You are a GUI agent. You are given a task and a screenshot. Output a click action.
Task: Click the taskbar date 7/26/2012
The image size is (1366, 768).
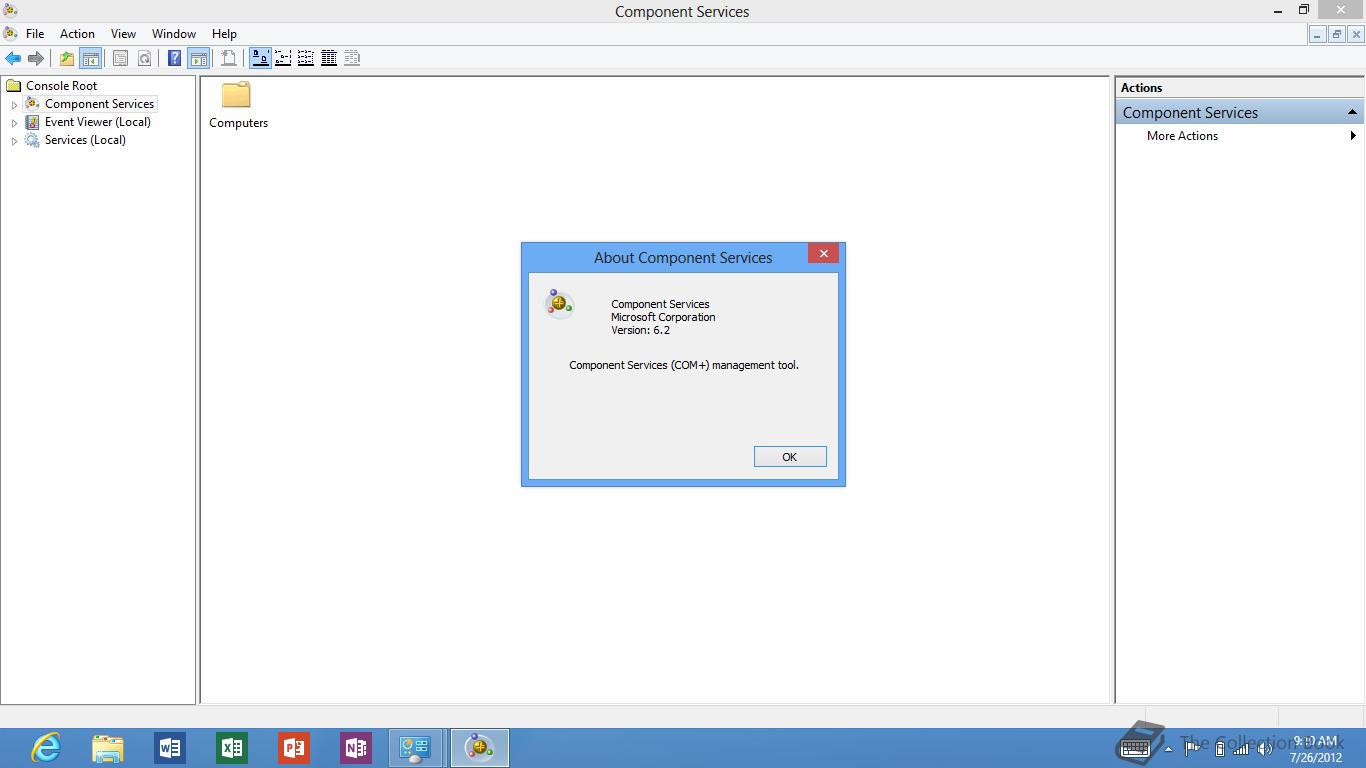pos(1316,758)
